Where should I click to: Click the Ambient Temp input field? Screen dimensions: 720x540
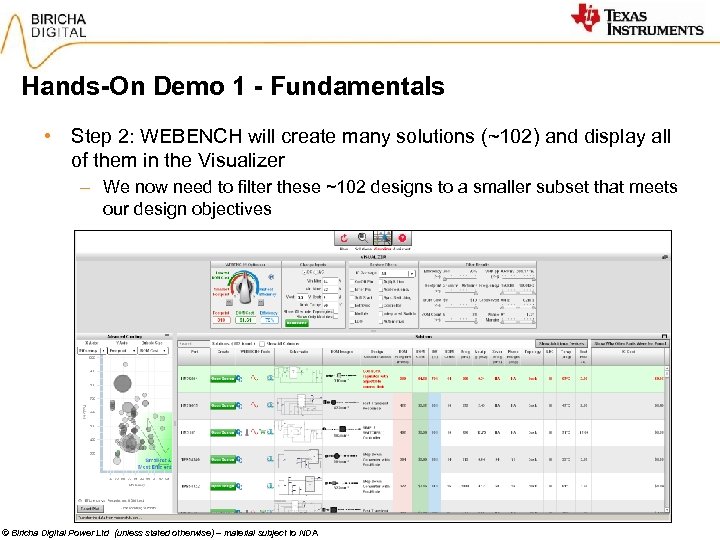pyautogui.click(x=330, y=305)
